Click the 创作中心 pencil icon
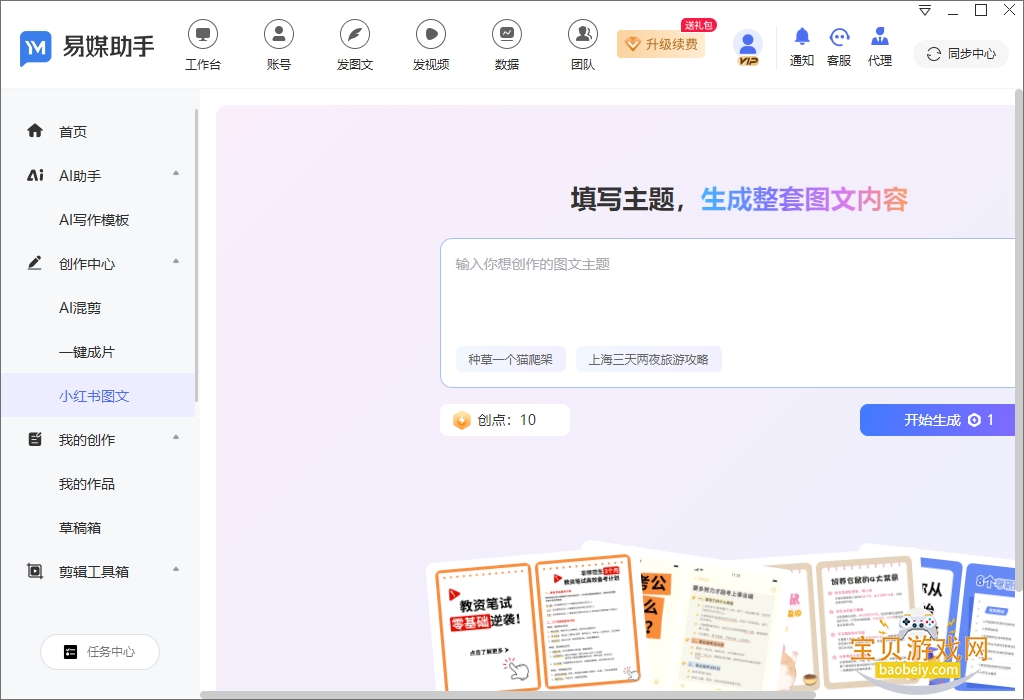 pyautogui.click(x=35, y=263)
